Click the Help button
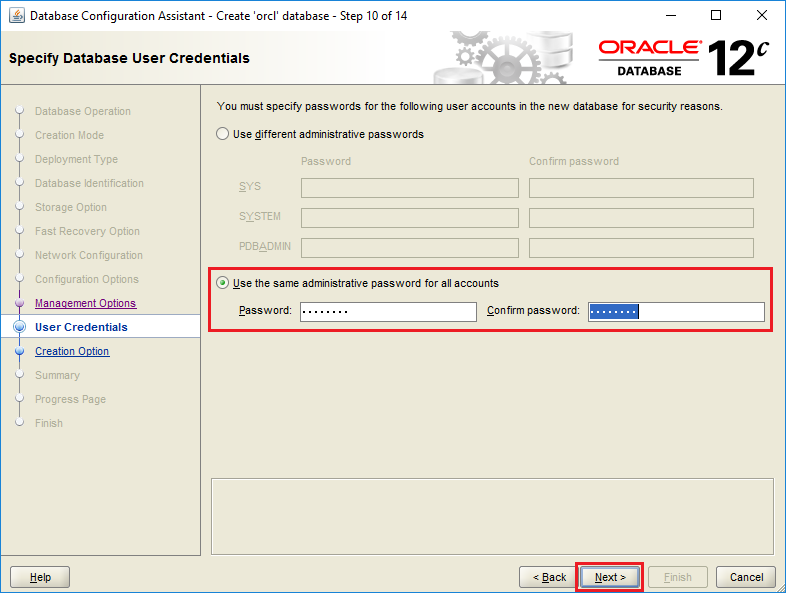 pos(40,577)
